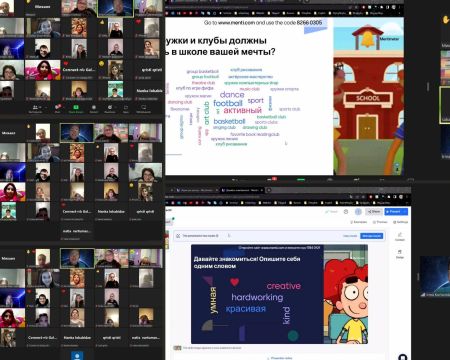Click the code 8266 0305 at the slide top
This screenshot has width=450, height=360.
(x=309, y=23)
